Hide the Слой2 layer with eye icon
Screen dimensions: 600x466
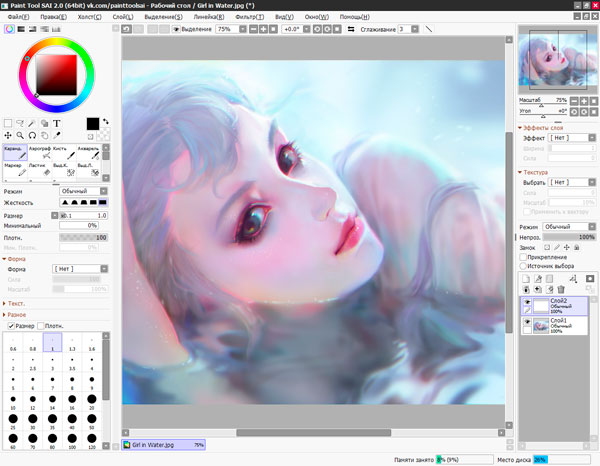click(528, 300)
